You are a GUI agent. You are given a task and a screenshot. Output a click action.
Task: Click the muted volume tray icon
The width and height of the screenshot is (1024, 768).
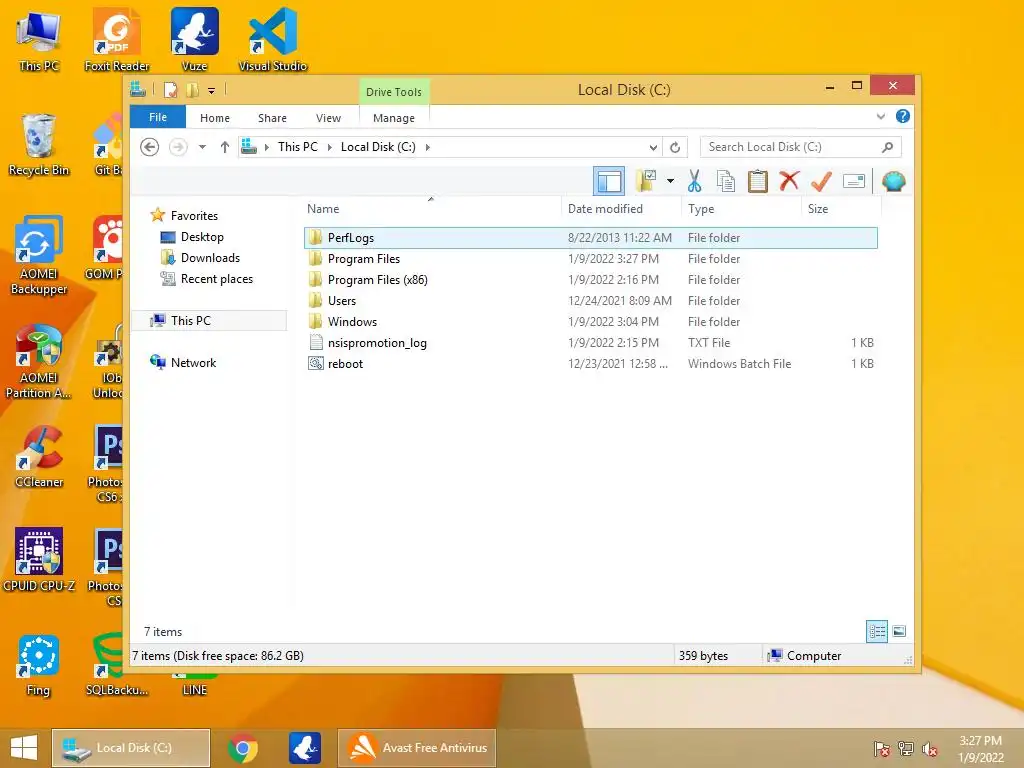click(x=929, y=748)
